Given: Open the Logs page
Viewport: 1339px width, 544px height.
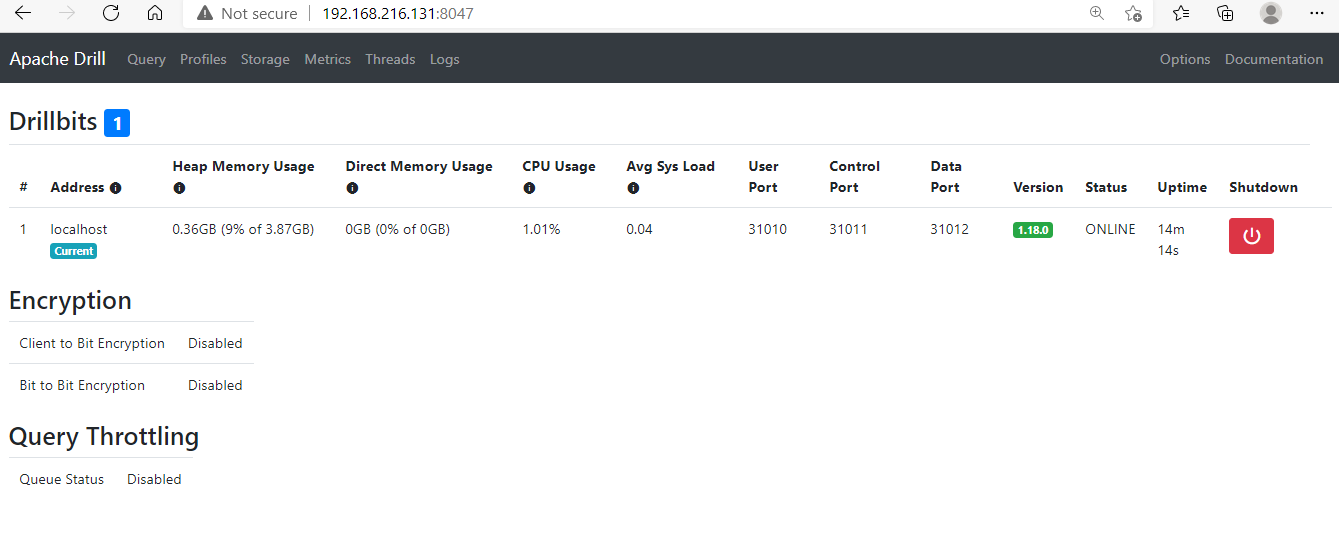Looking at the screenshot, I should tap(445, 59).
